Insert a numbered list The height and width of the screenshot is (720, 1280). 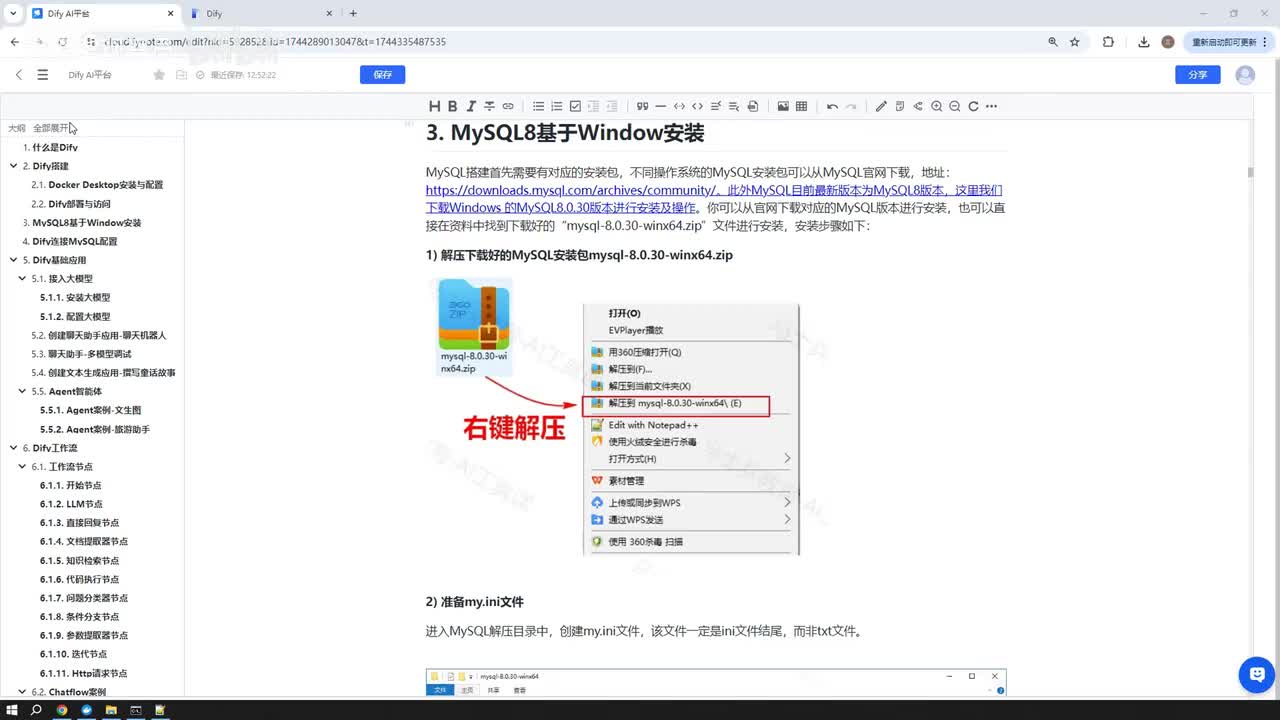coord(557,106)
